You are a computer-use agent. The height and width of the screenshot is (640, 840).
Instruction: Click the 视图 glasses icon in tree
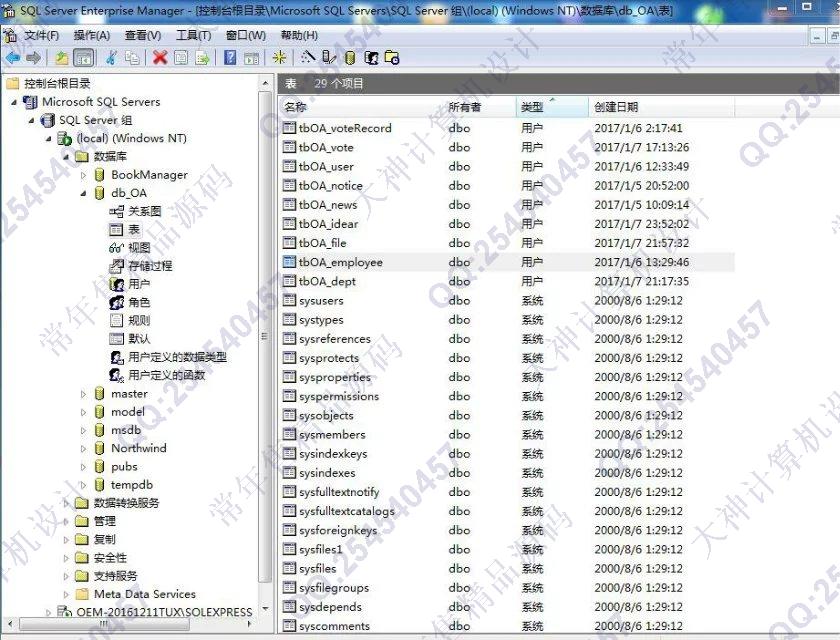pos(116,247)
